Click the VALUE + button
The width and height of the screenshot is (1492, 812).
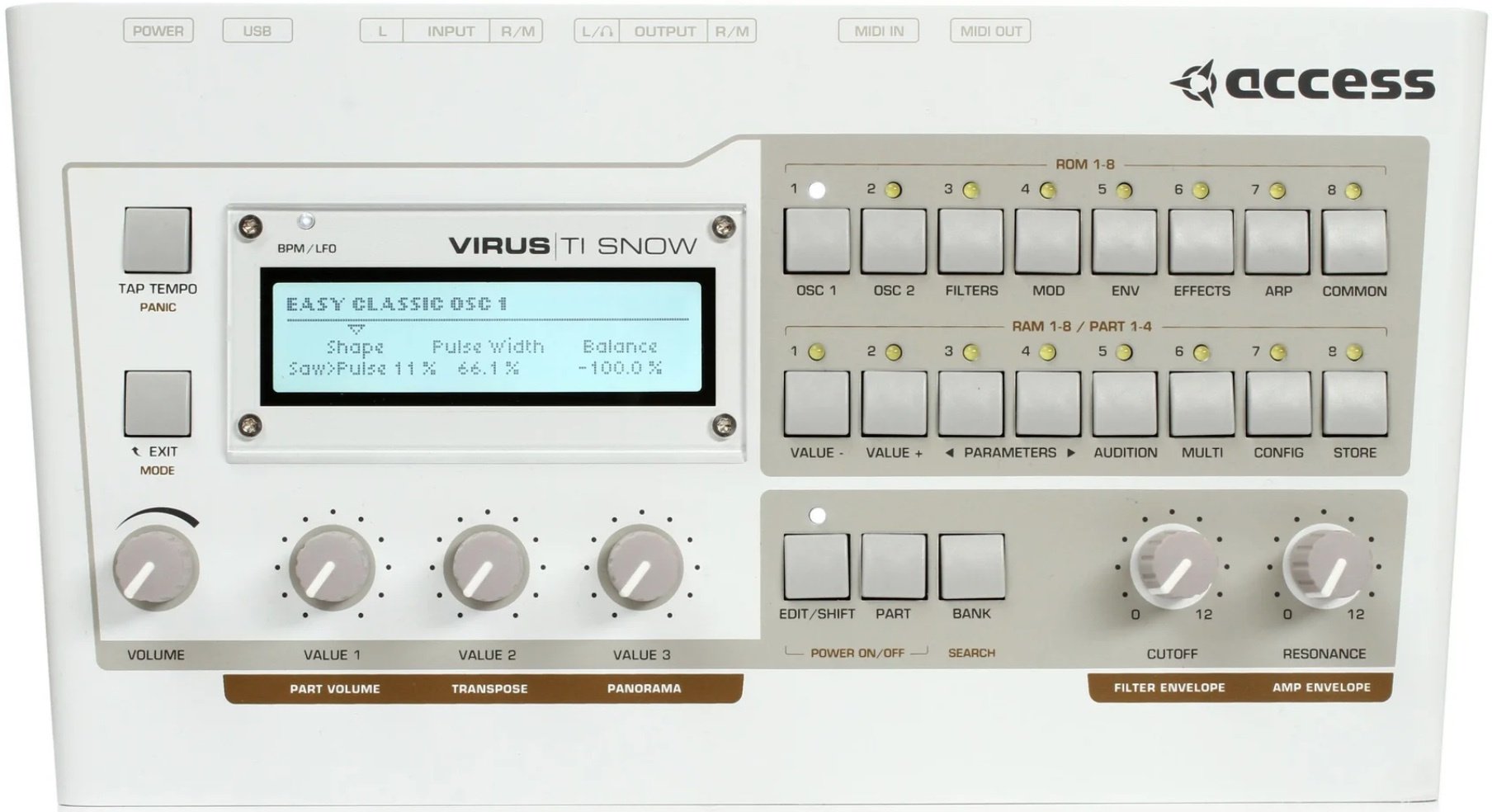(894, 403)
